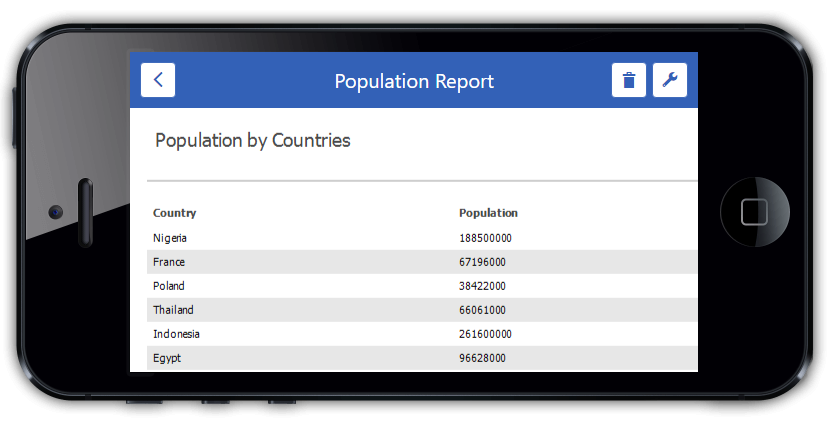Tap Indonesia's population value 261600000
Viewport: 827px width, 428px height.
coord(485,334)
